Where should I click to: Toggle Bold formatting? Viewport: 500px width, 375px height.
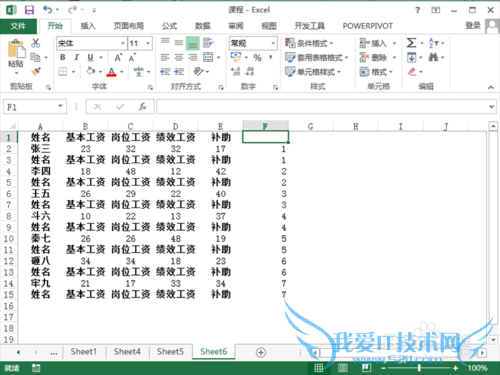pyautogui.click(x=63, y=57)
